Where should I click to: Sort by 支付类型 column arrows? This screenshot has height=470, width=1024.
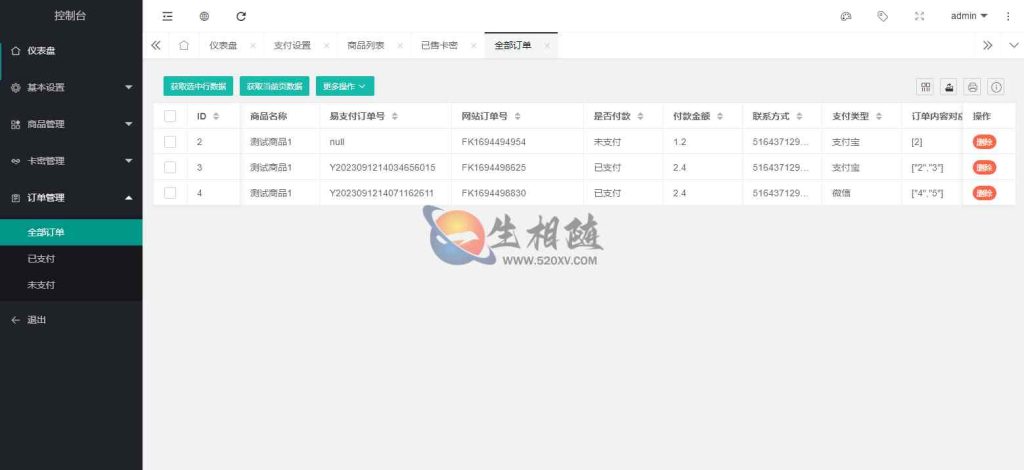click(x=879, y=116)
